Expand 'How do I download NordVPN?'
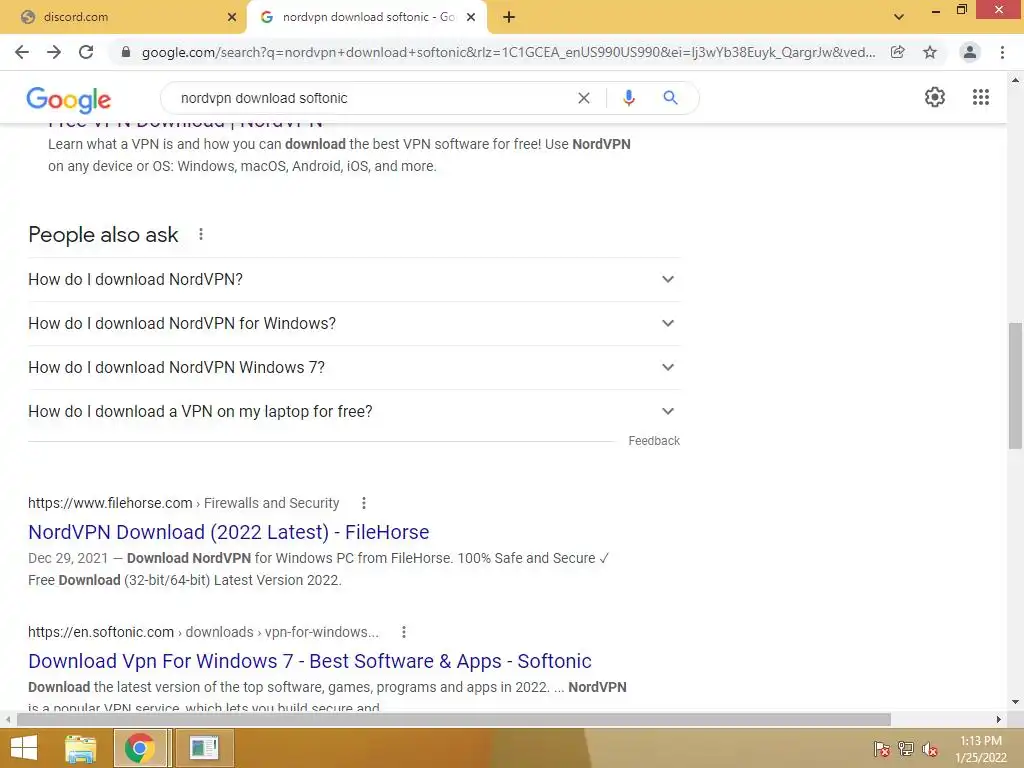This screenshot has width=1024, height=768. pos(354,280)
